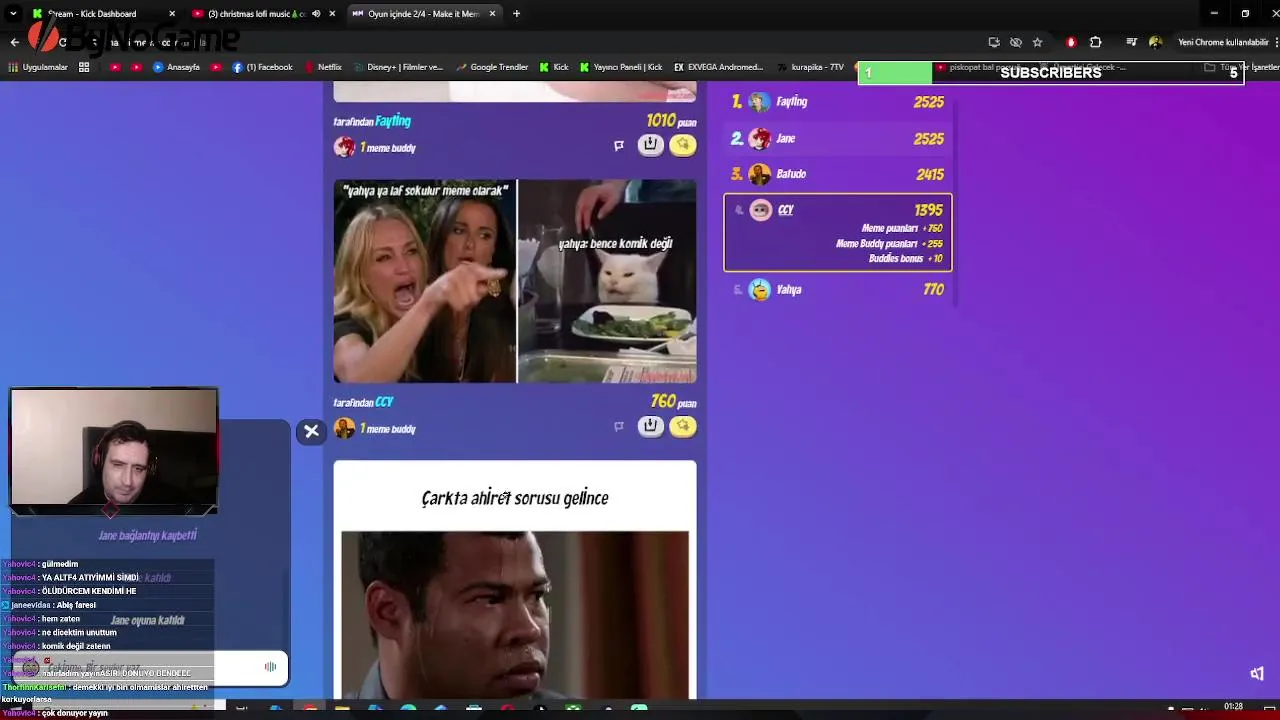Download the Fayting meme via save icon
The height and width of the screenshot is (720, 1280).
650,145
